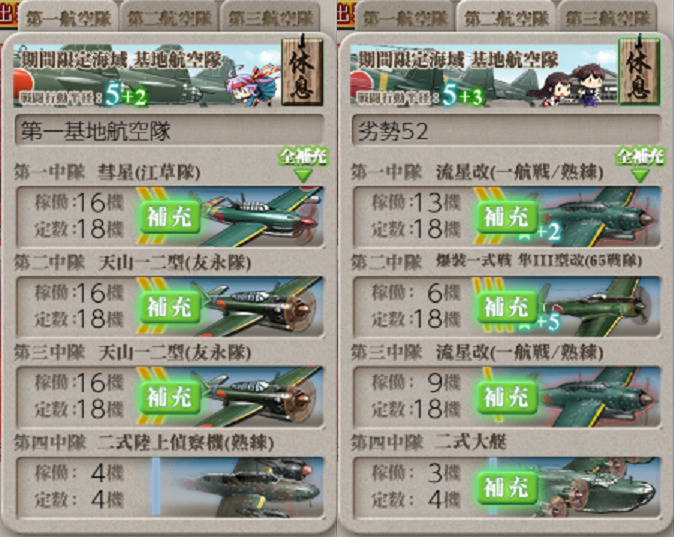Switch to 第三航空隊 tab on right panel
The width and height of the screenshot is (674, 537).
pos(608,18)
